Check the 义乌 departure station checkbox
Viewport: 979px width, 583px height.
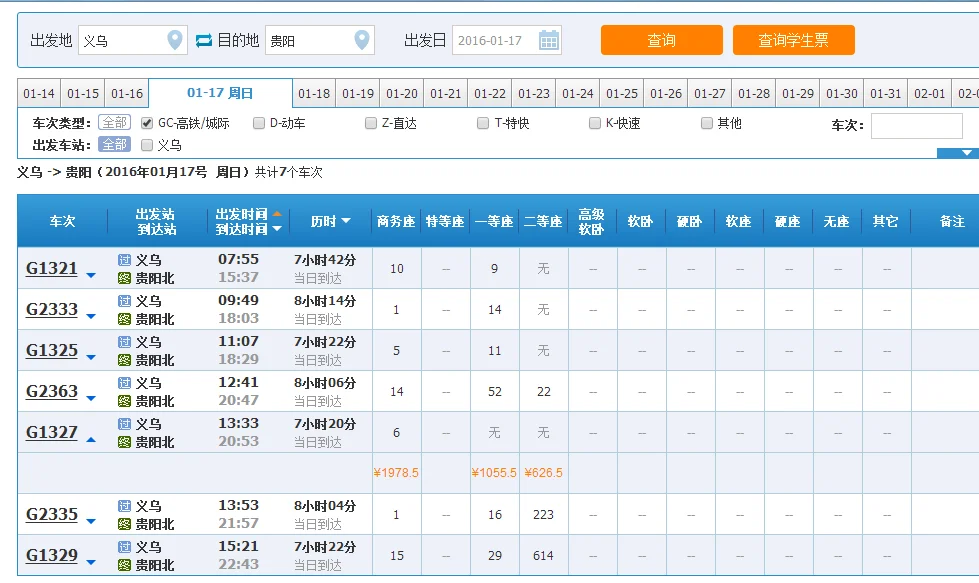(146, 144)
